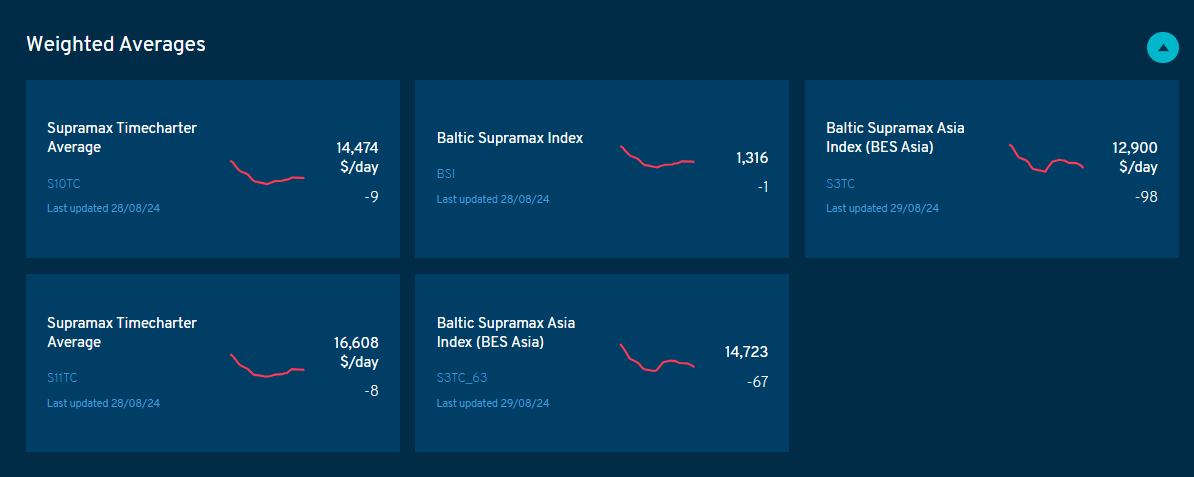Select the 14,723 index value
The width and height of the screenshot is (1194, 477).
tap(746, 352)
